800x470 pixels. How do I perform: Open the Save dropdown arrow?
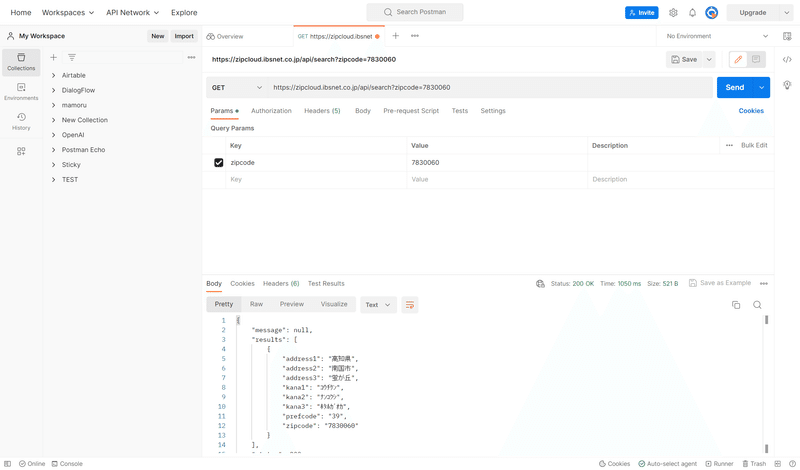point(709,59)
